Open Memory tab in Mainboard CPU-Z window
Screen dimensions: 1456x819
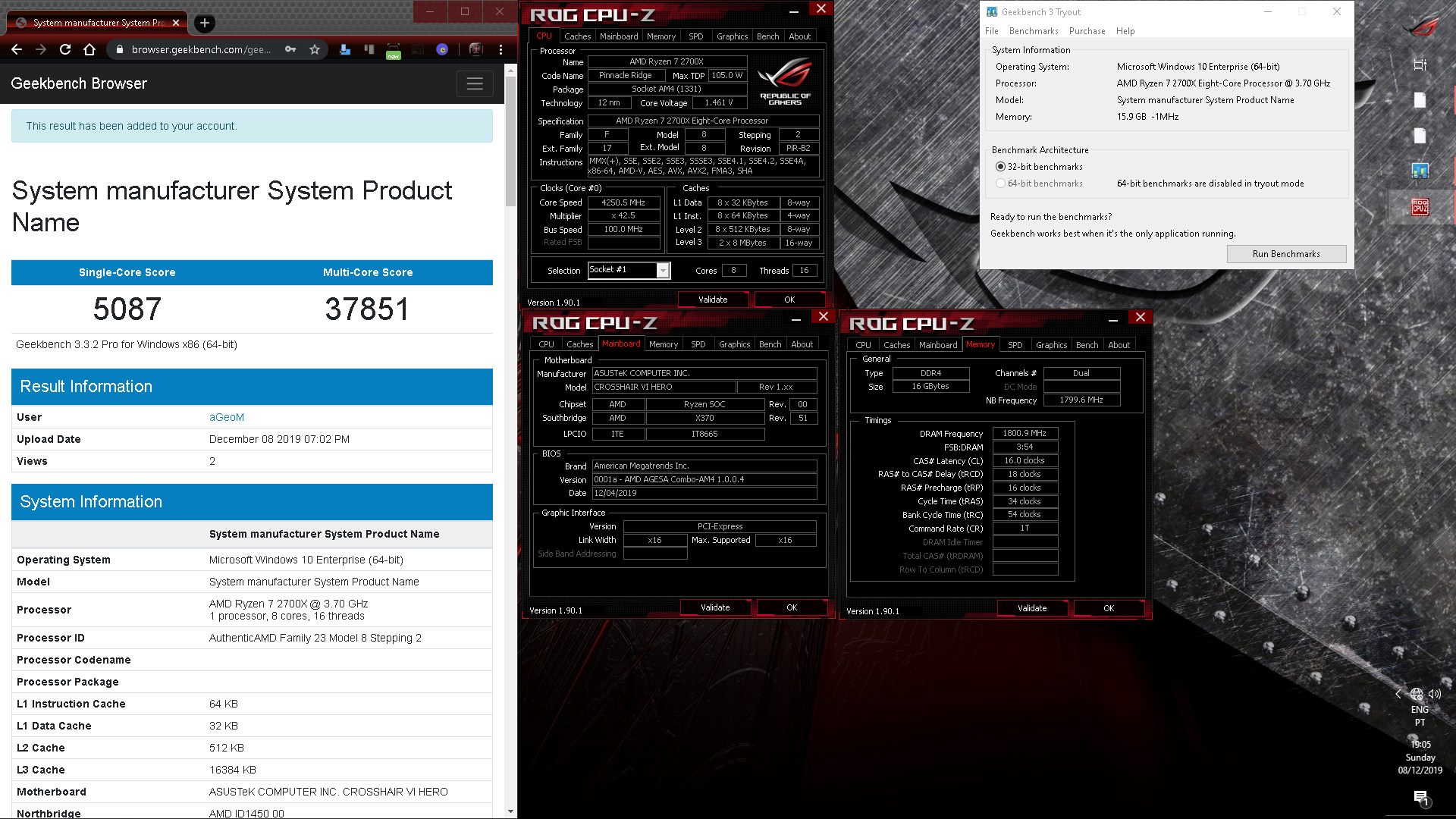tap(664, 344)
